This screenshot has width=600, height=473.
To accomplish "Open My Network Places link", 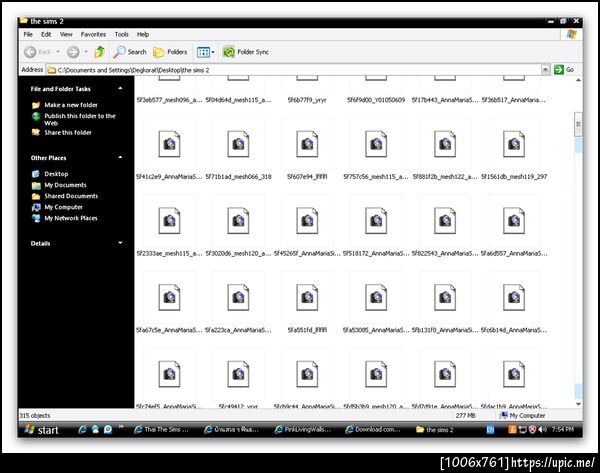I will click(x=71, y=218).
